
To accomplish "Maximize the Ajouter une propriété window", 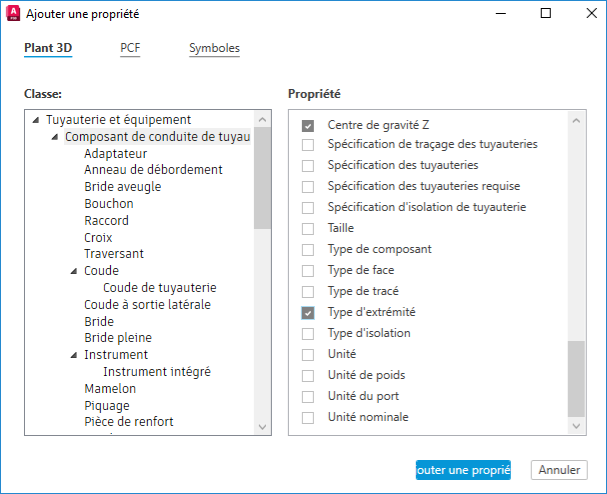I will (x=545, y=14).
